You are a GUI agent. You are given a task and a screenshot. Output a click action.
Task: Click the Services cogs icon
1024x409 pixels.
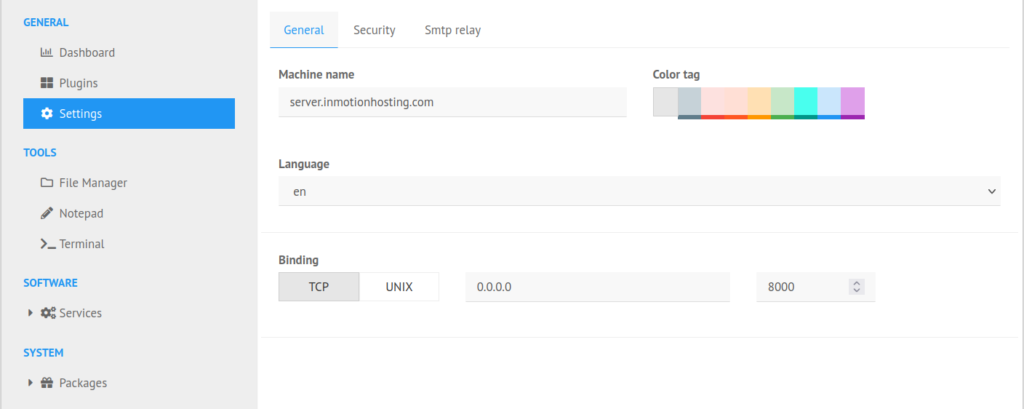pos(48,313)
